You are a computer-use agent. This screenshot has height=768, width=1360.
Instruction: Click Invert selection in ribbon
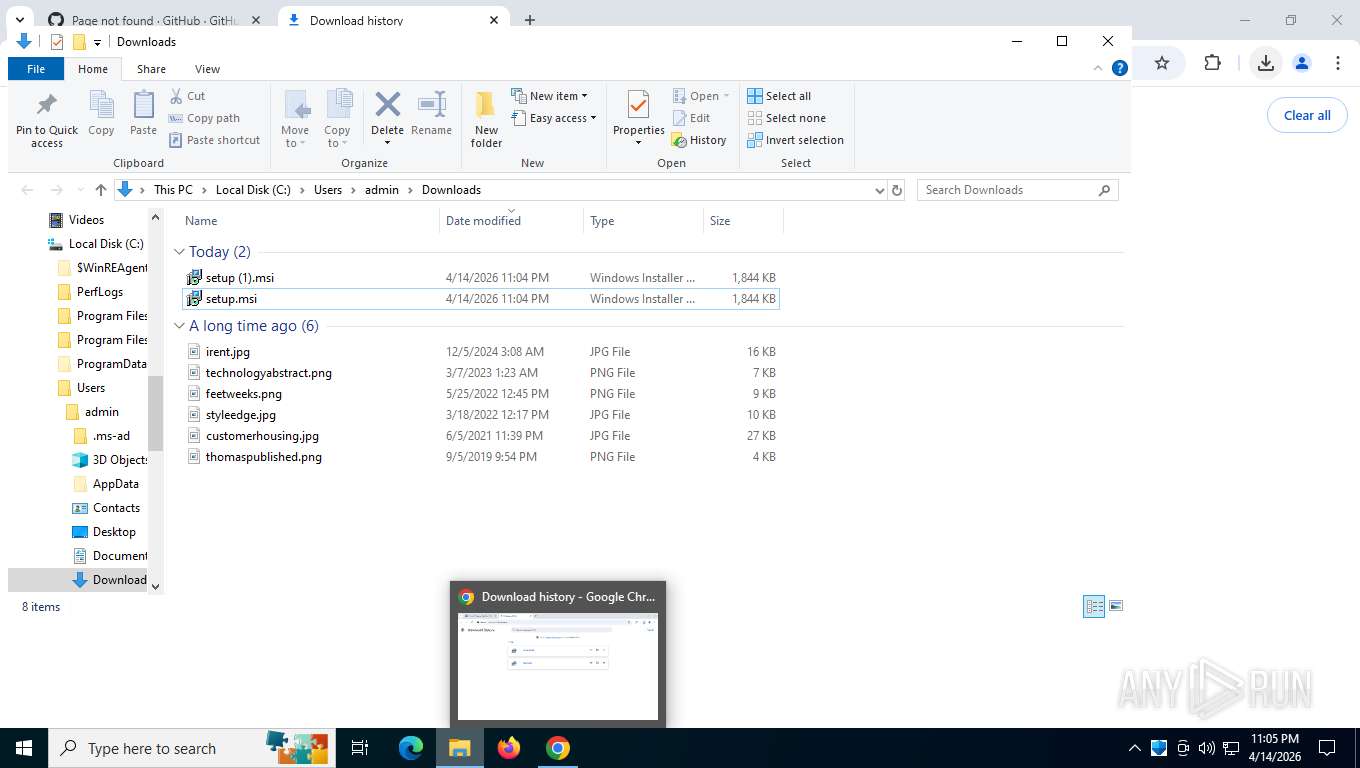coord(795,140)
